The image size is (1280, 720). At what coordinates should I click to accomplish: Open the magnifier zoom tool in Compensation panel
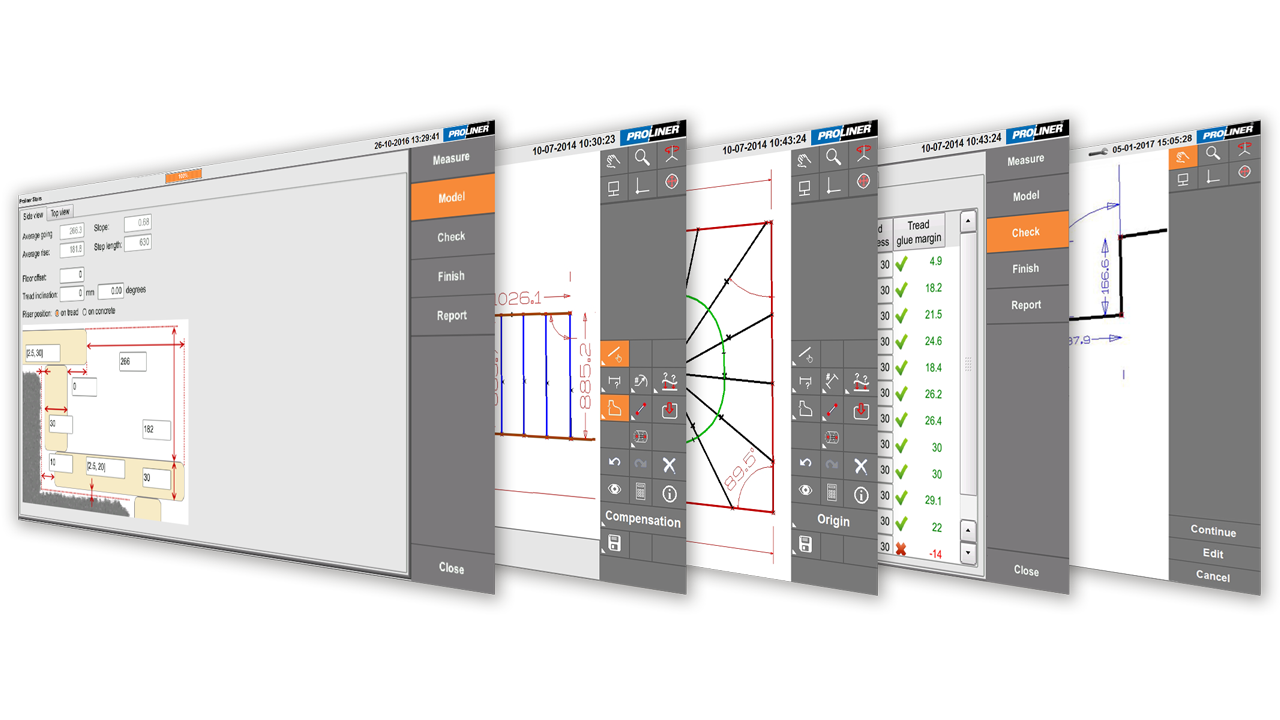click(x=642, y=156)
